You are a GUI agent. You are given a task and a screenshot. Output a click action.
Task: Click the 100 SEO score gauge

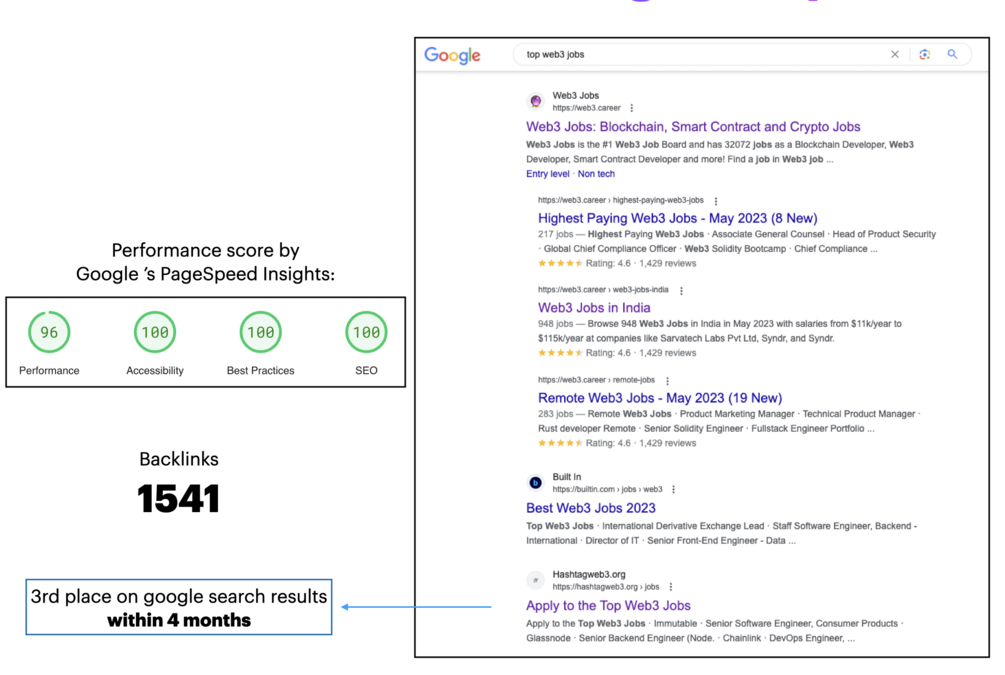click(x=366, y=332)
